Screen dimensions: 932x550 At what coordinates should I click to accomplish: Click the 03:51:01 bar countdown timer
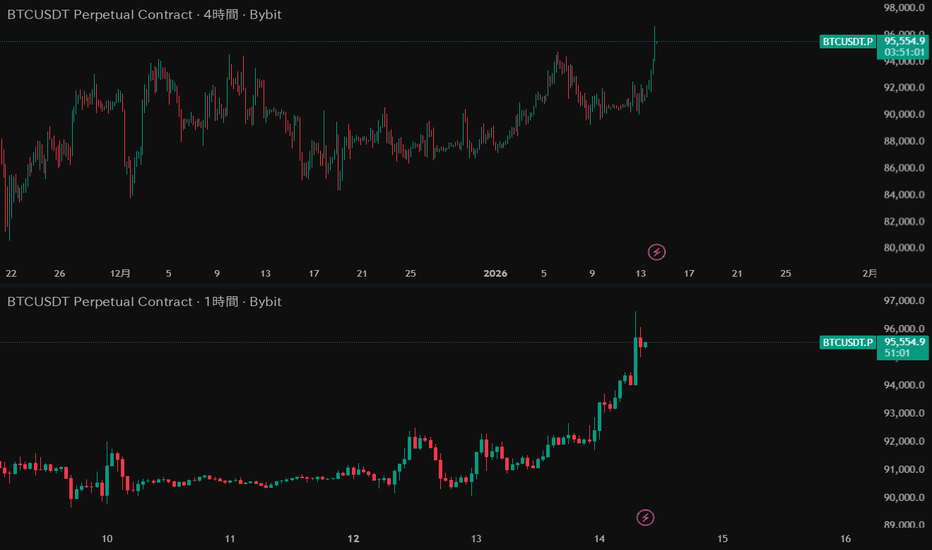point(904,52)
